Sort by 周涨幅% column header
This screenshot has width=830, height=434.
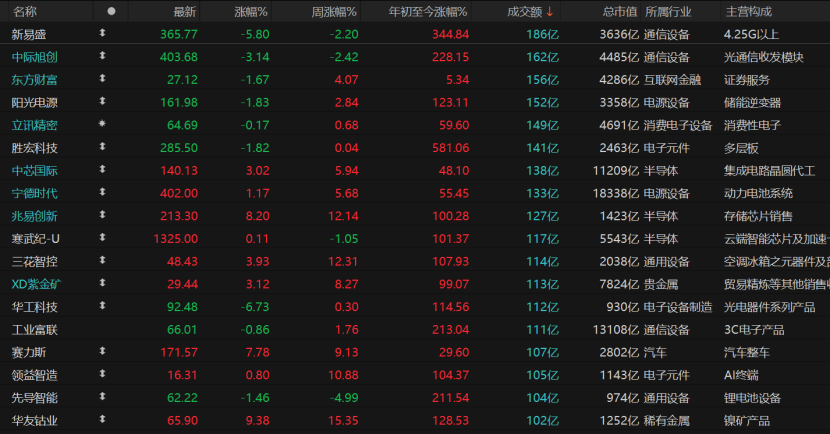coord(333,11)
